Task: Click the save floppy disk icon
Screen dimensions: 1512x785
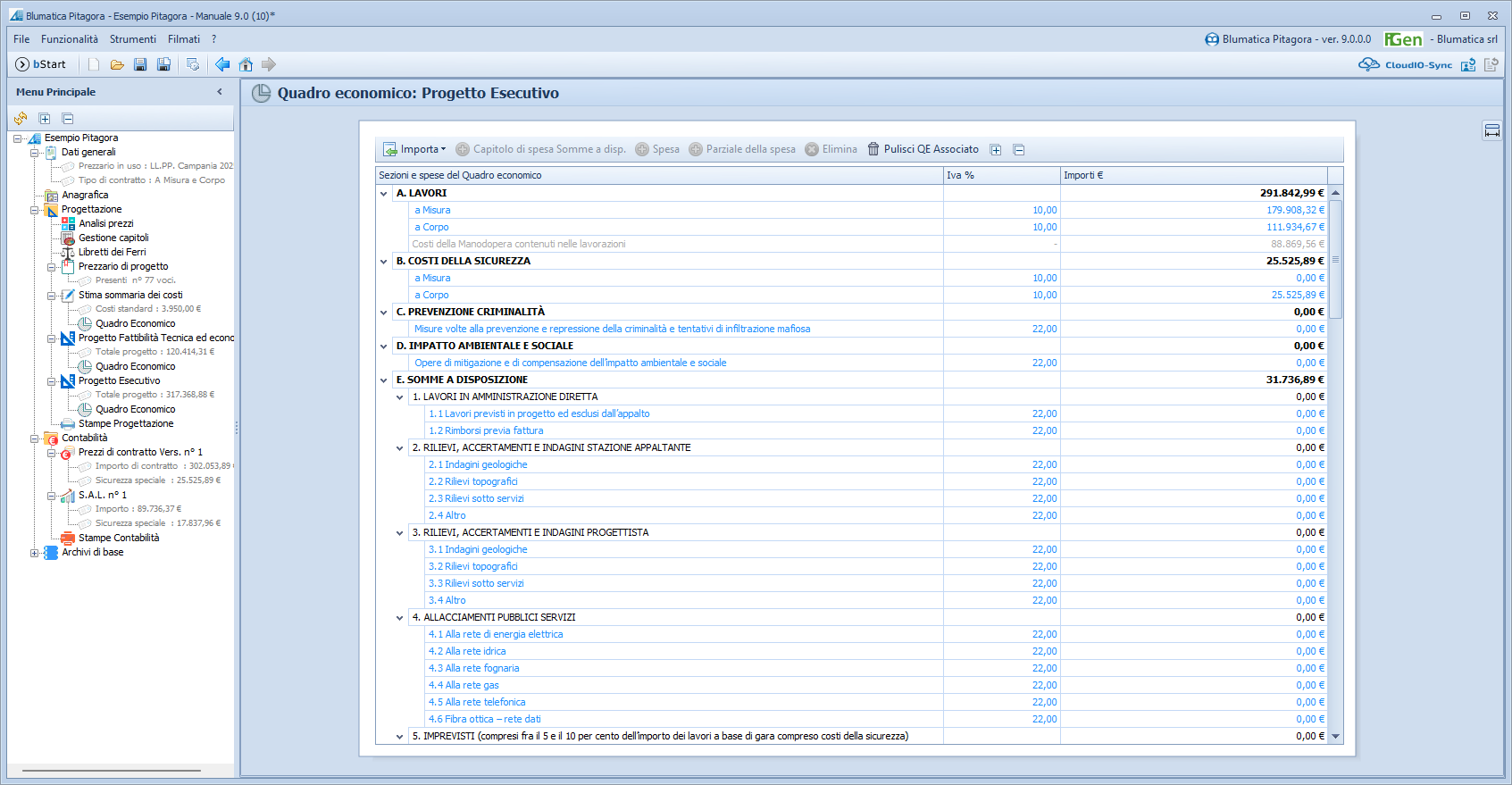Action: click(140, 64)
